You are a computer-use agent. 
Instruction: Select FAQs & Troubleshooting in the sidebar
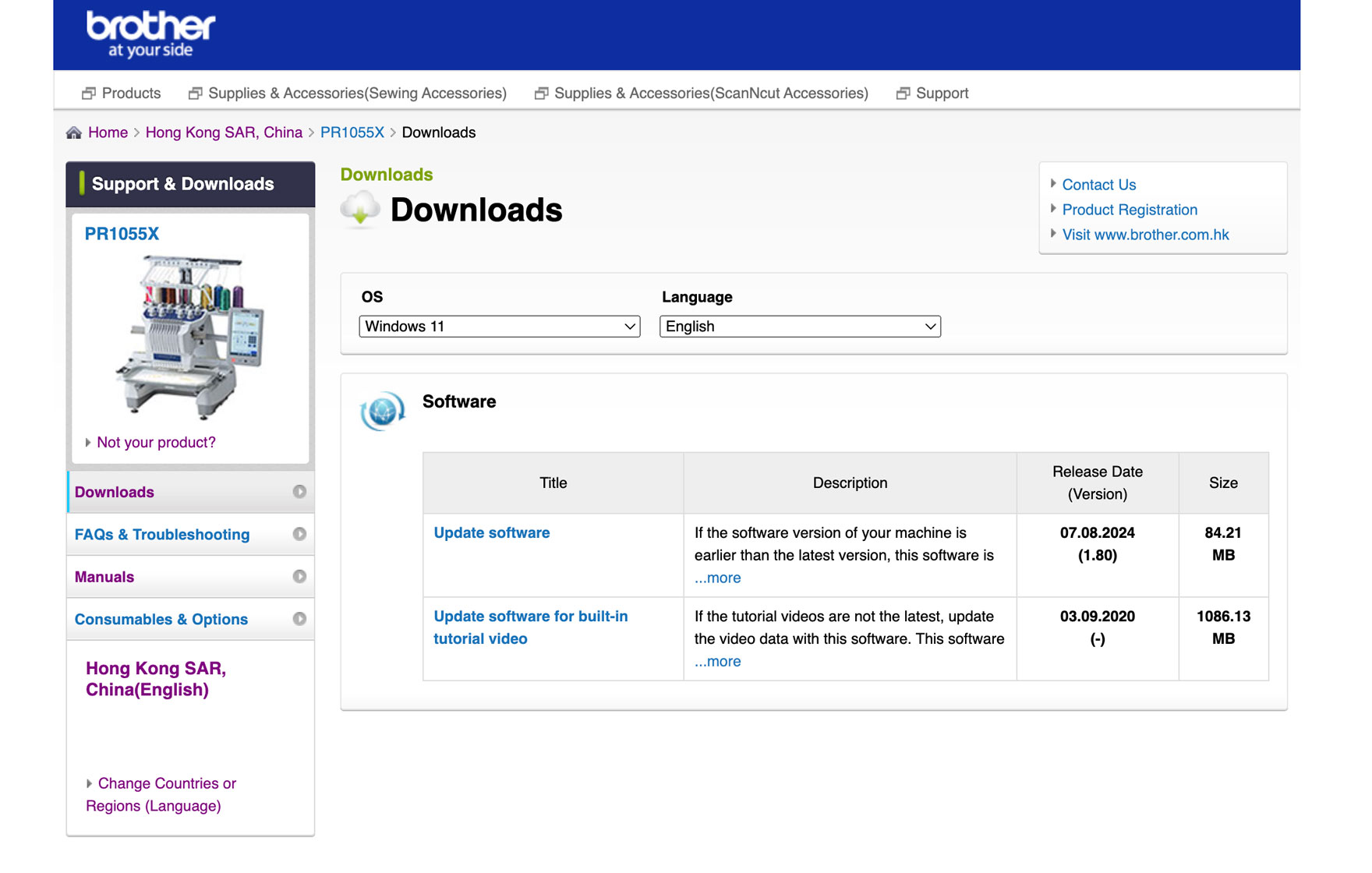191,534
